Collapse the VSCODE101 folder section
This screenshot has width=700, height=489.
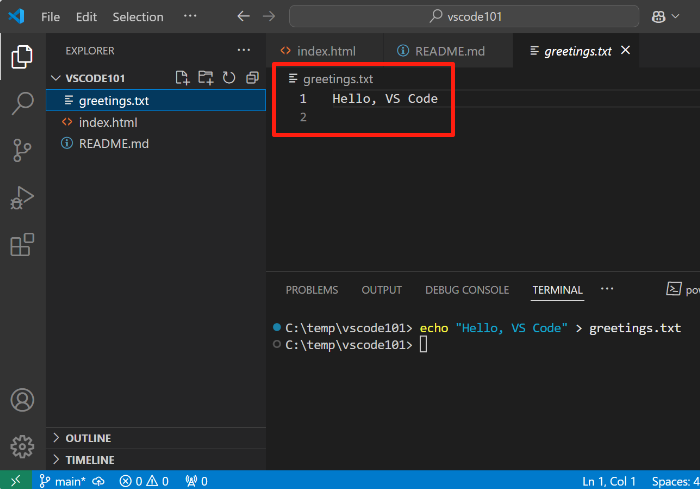pyautogui.click(x=56, y=78)
